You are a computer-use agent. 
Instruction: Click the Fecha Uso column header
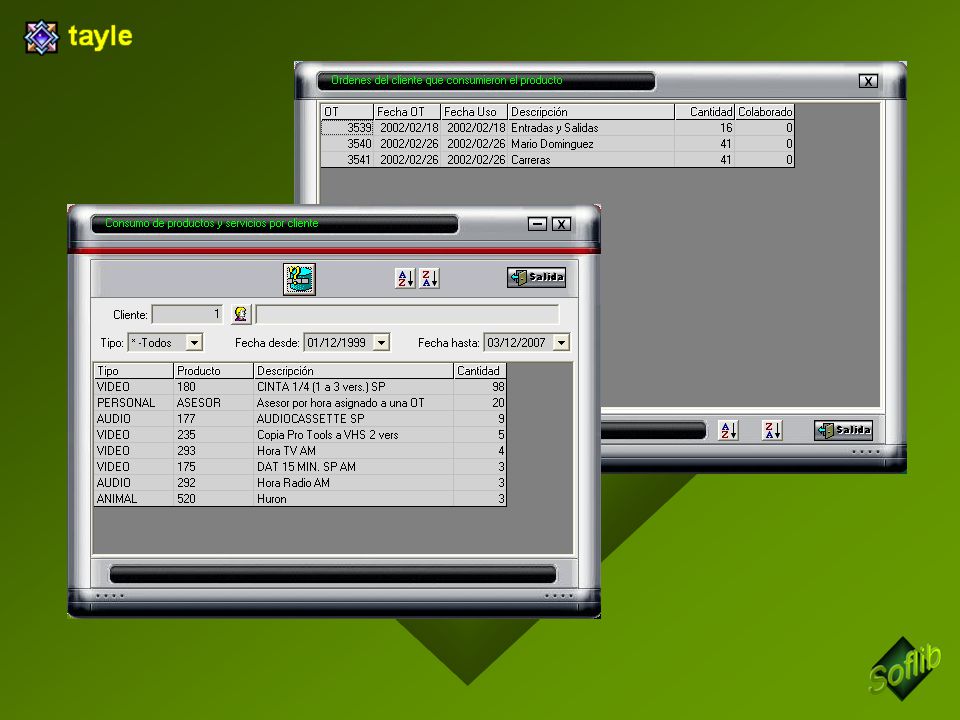pos(474,112)
